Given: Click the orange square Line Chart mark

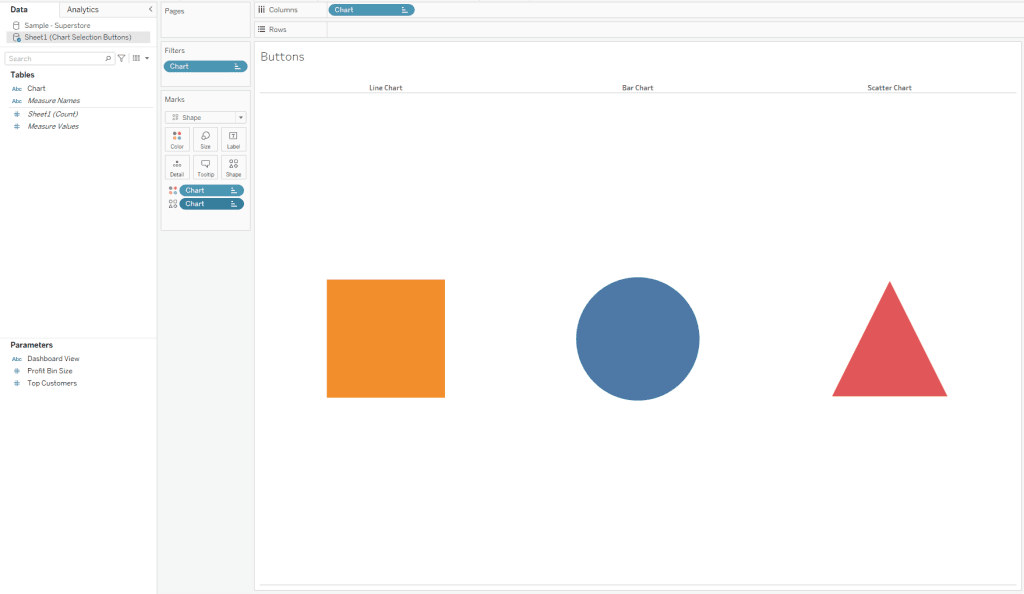Looking at the screenshot, I should (x=385, y=338).
